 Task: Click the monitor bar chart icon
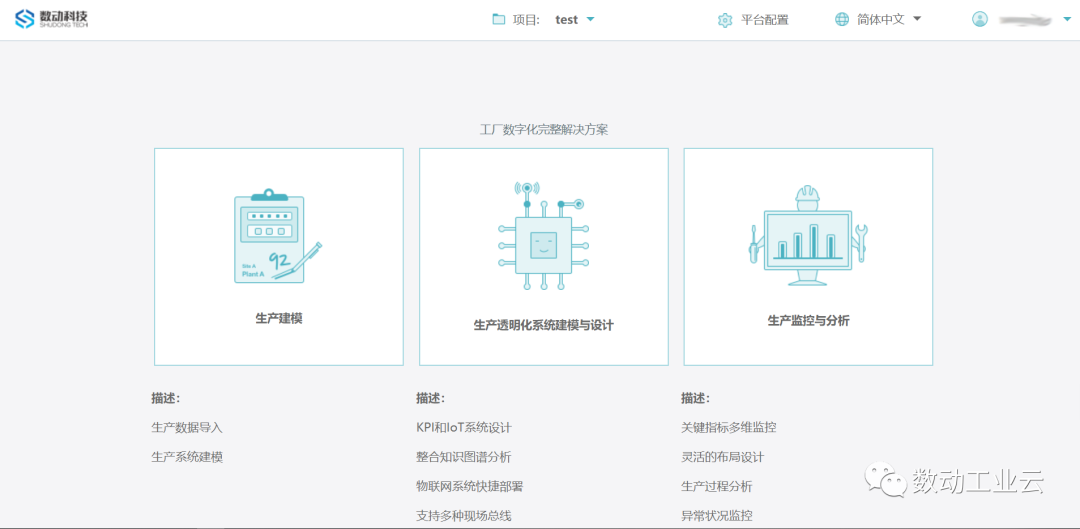[808, 236]
